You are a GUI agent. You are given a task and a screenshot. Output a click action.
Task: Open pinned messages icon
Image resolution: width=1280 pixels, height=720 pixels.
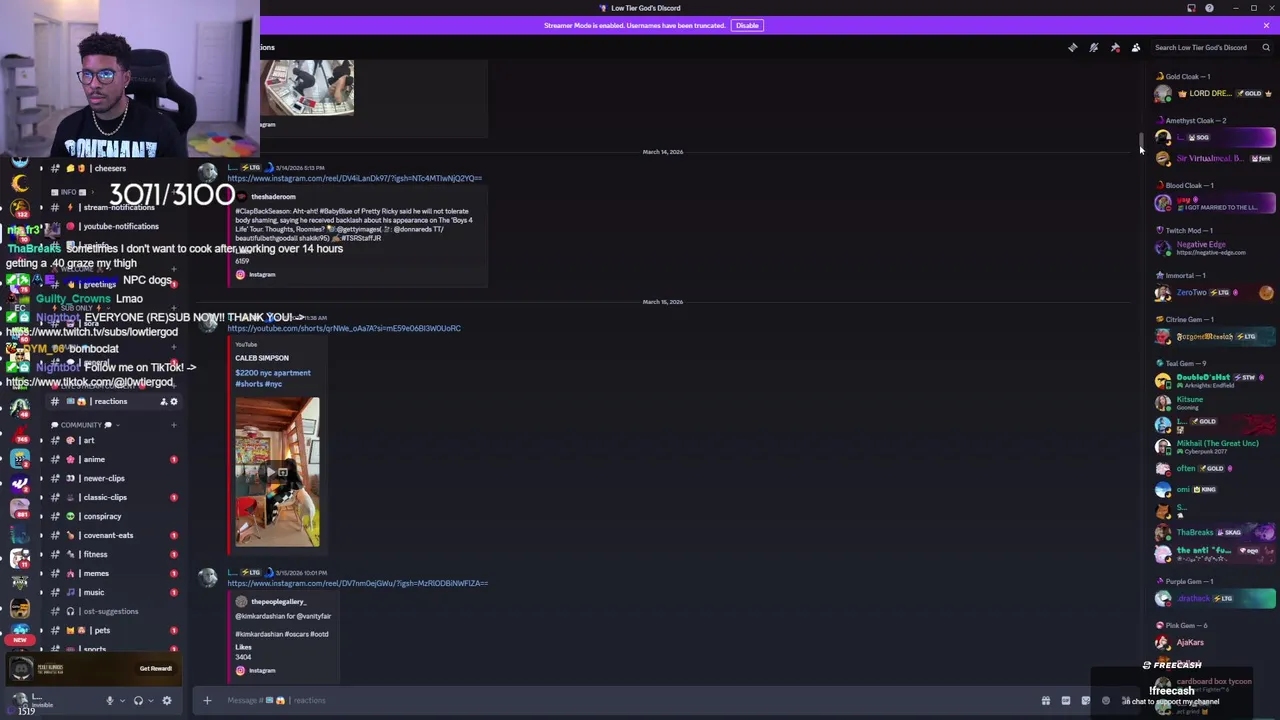(x=1115, y=47)
